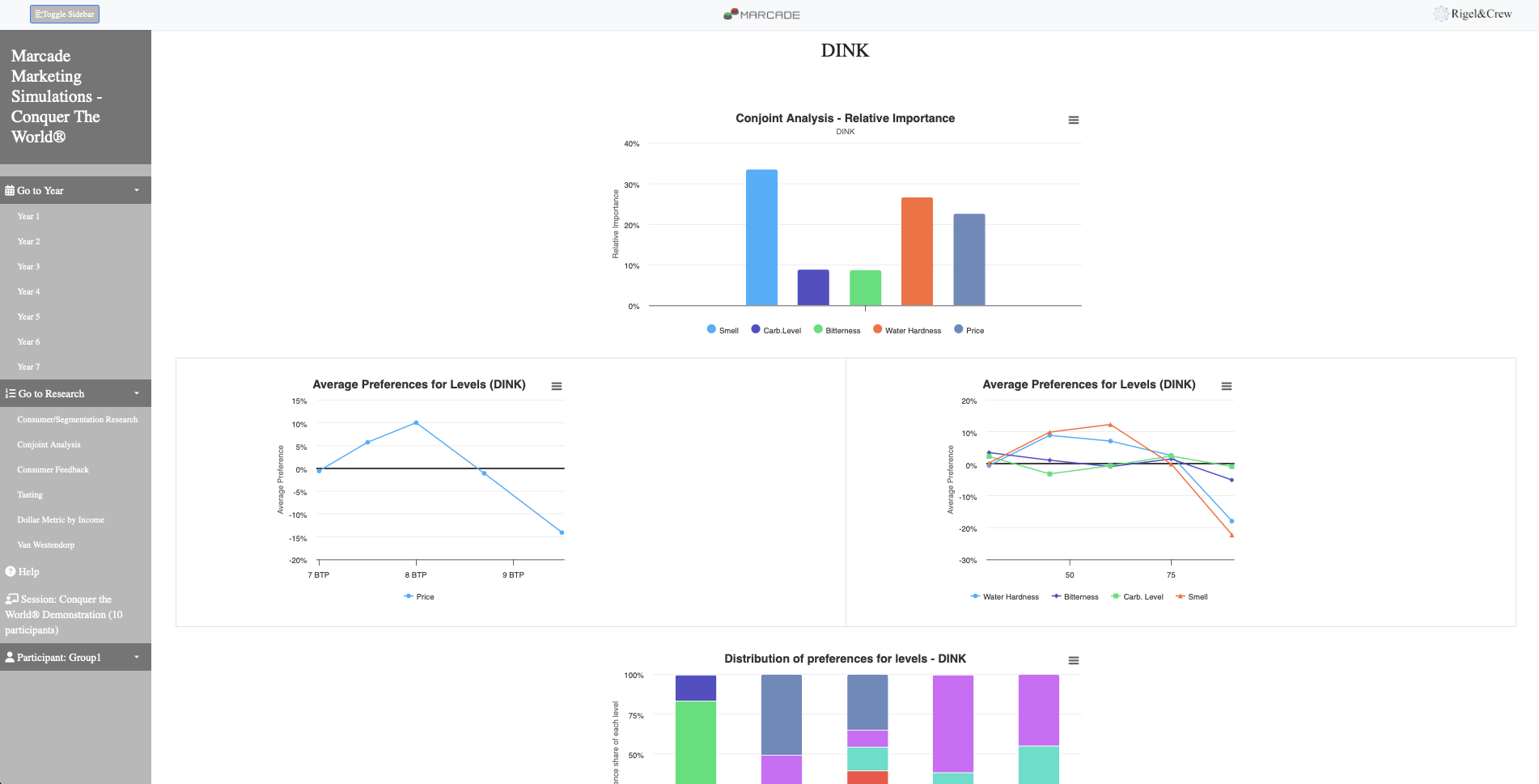1539x784 pixels.
Task: Open Price preferences chart context menu
Action: coord(557,386)
